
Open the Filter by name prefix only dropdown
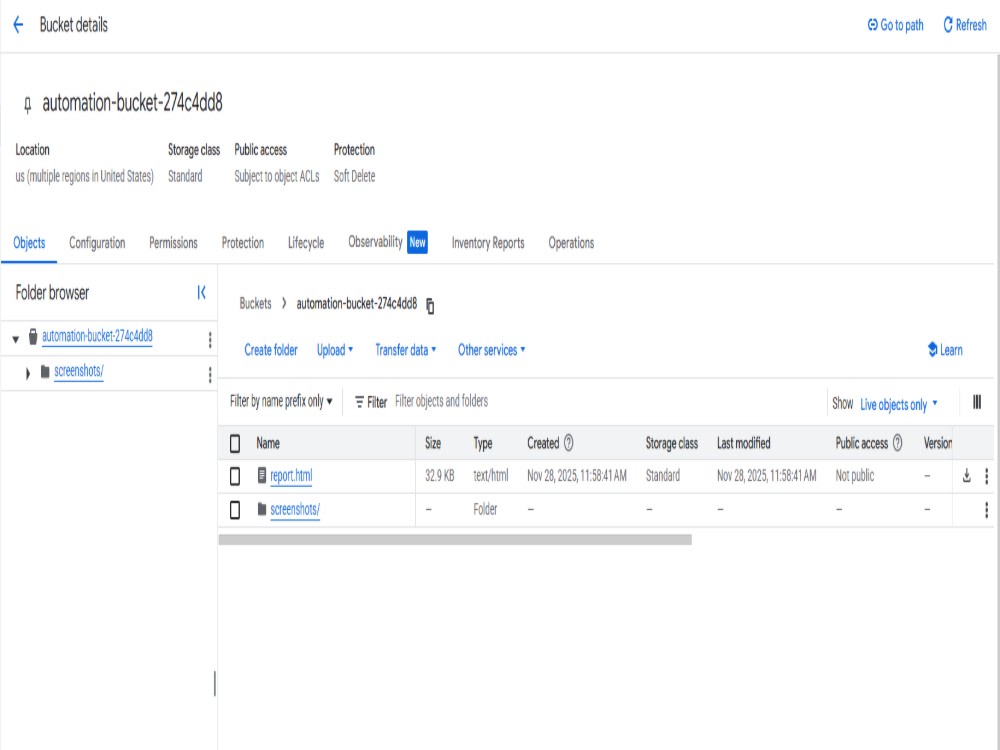click(x=281, y=401)
